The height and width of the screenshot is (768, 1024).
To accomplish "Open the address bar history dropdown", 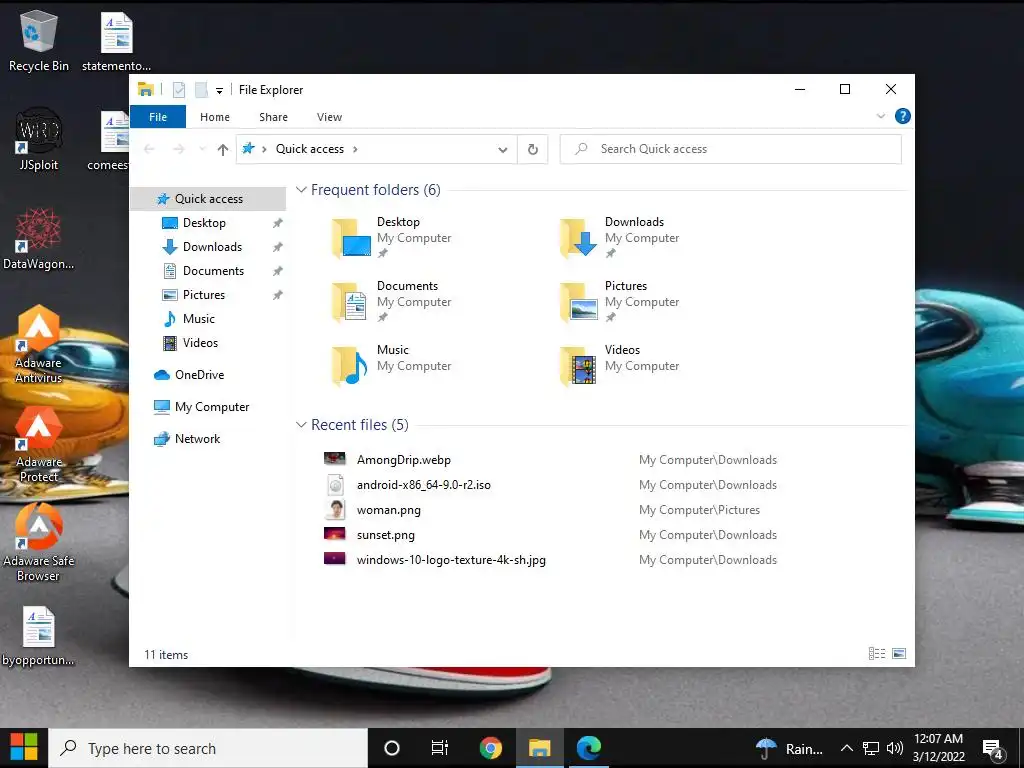I will coord(503,150).
